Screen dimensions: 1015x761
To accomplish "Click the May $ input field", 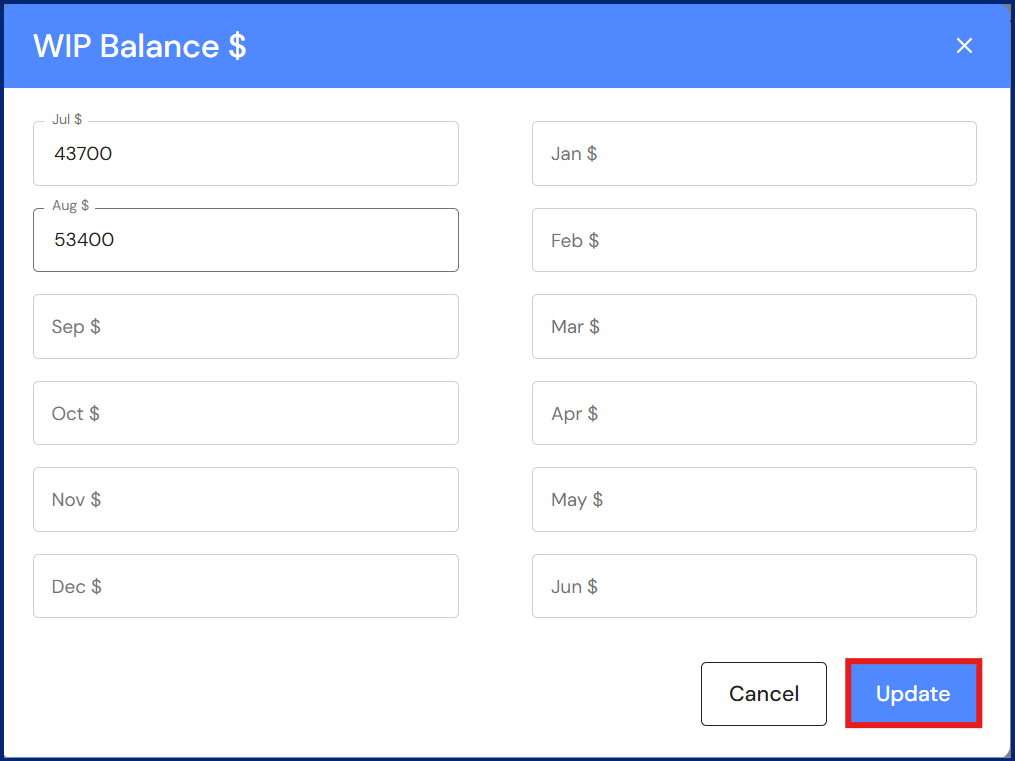I will click(754, 500).
